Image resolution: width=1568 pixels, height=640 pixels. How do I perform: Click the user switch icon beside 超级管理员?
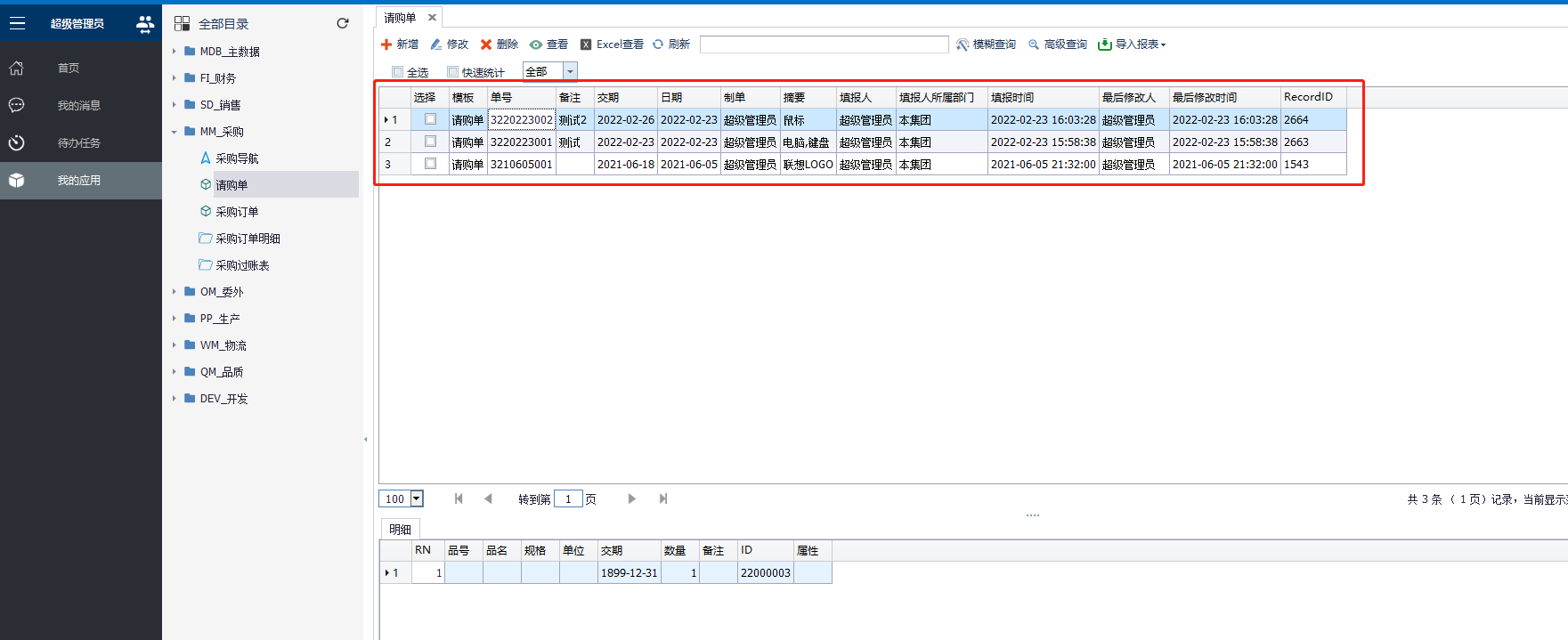point(144,24)
